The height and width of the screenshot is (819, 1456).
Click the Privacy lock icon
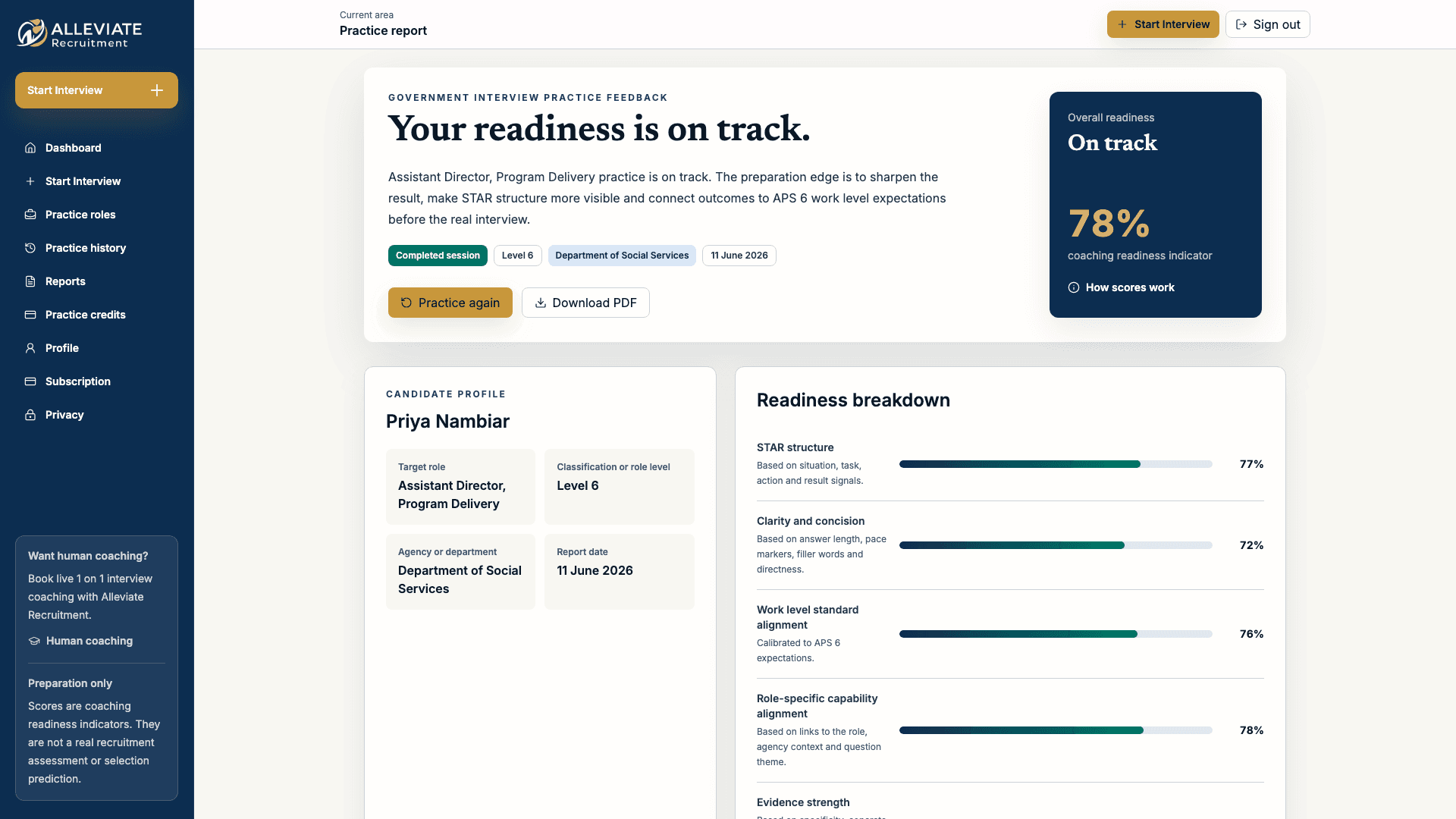click(x=30, y=415)
